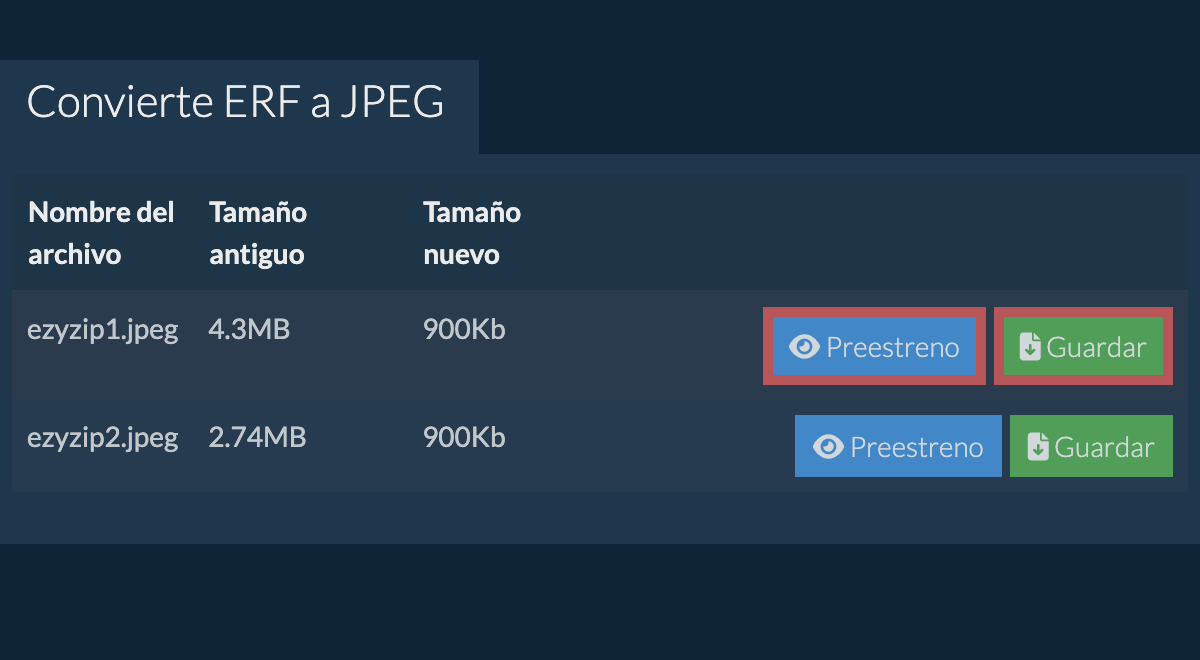Click the "Tamaño antiguo" column header
The height and width of the screenshot is (660, 1200).
click(x=257, y=233)
